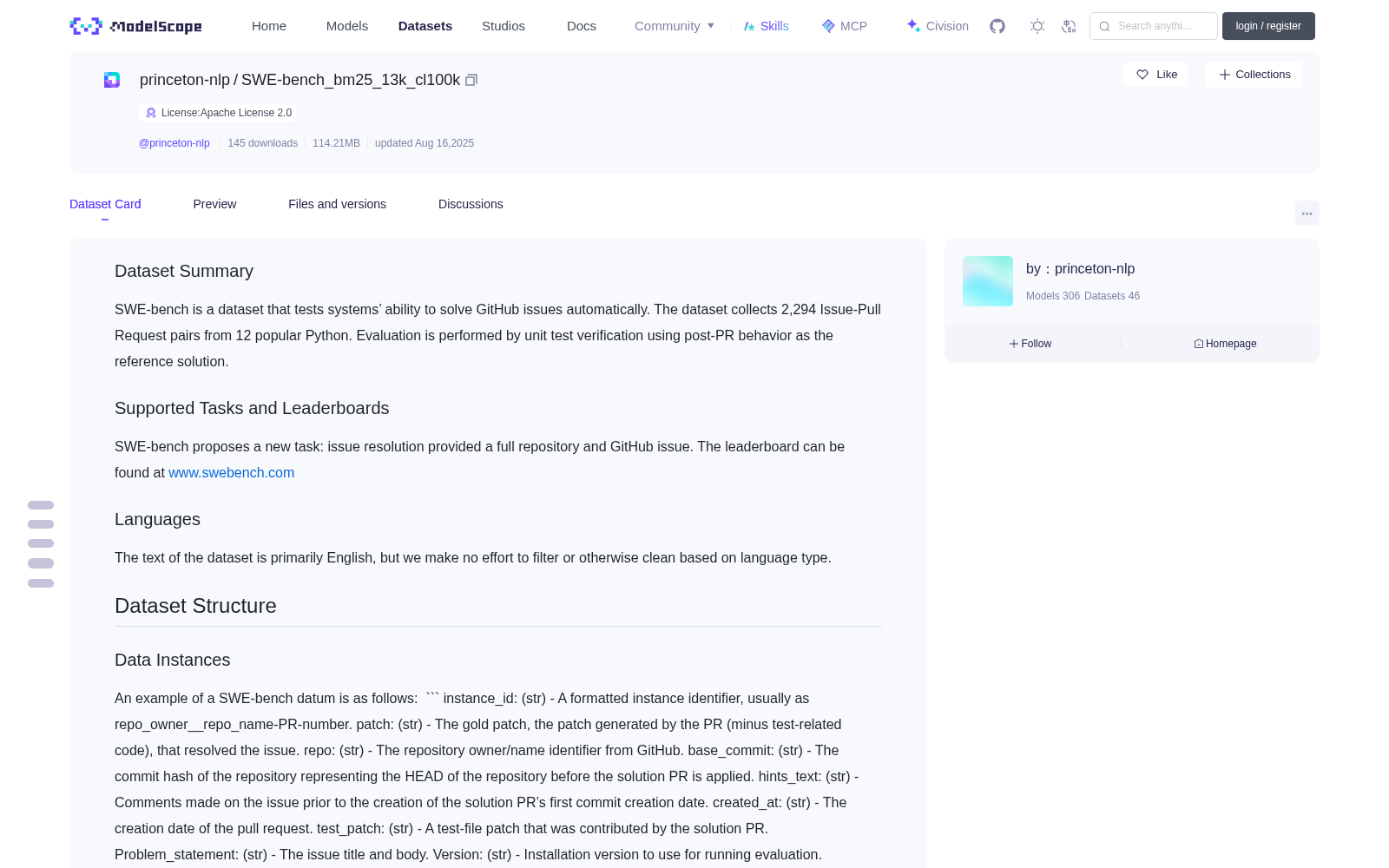Click the 'Data Instances' heading
The image size is (1389, 868).
point(173,660)
